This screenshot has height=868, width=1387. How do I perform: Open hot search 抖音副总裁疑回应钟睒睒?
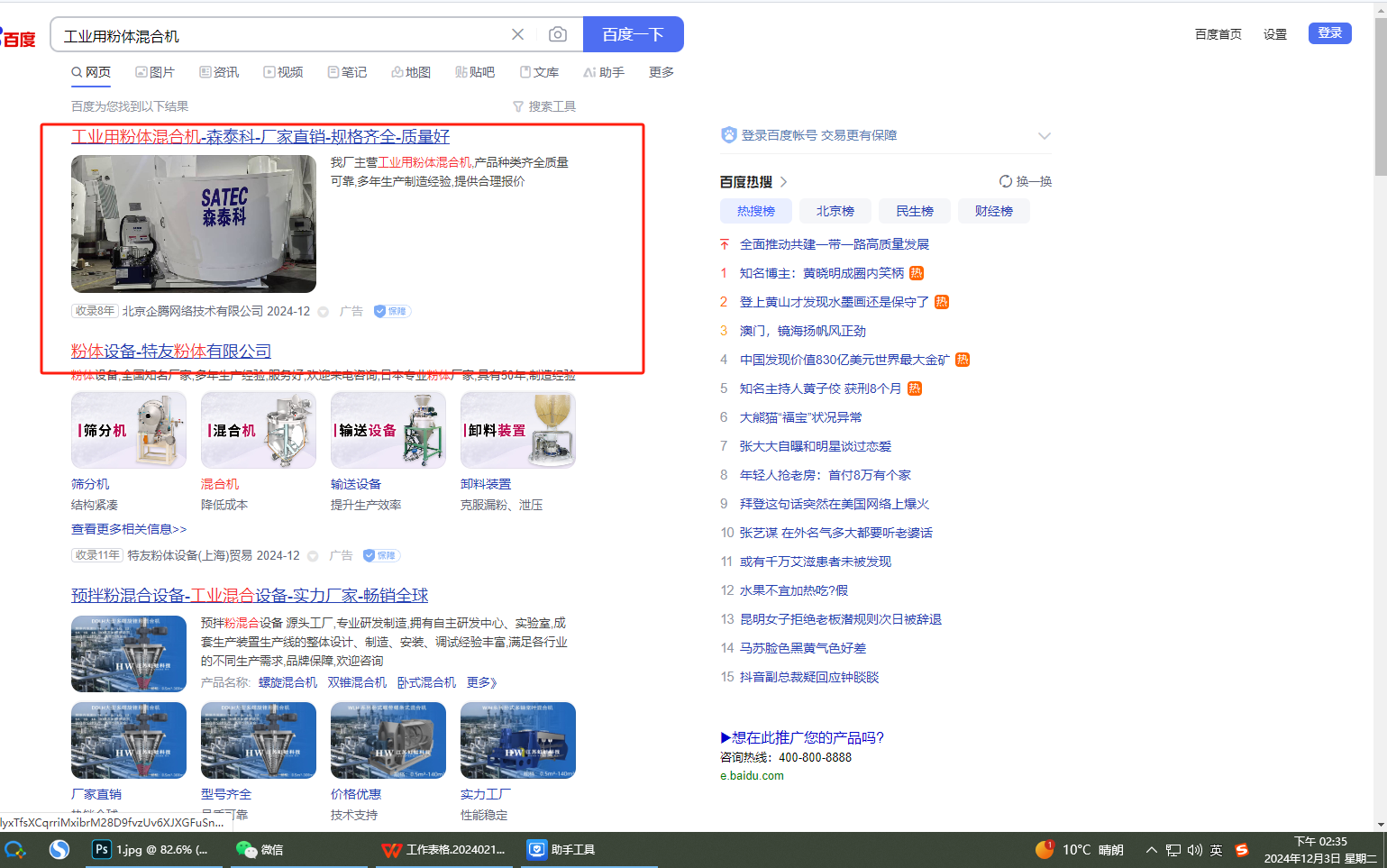pos(809,677)
